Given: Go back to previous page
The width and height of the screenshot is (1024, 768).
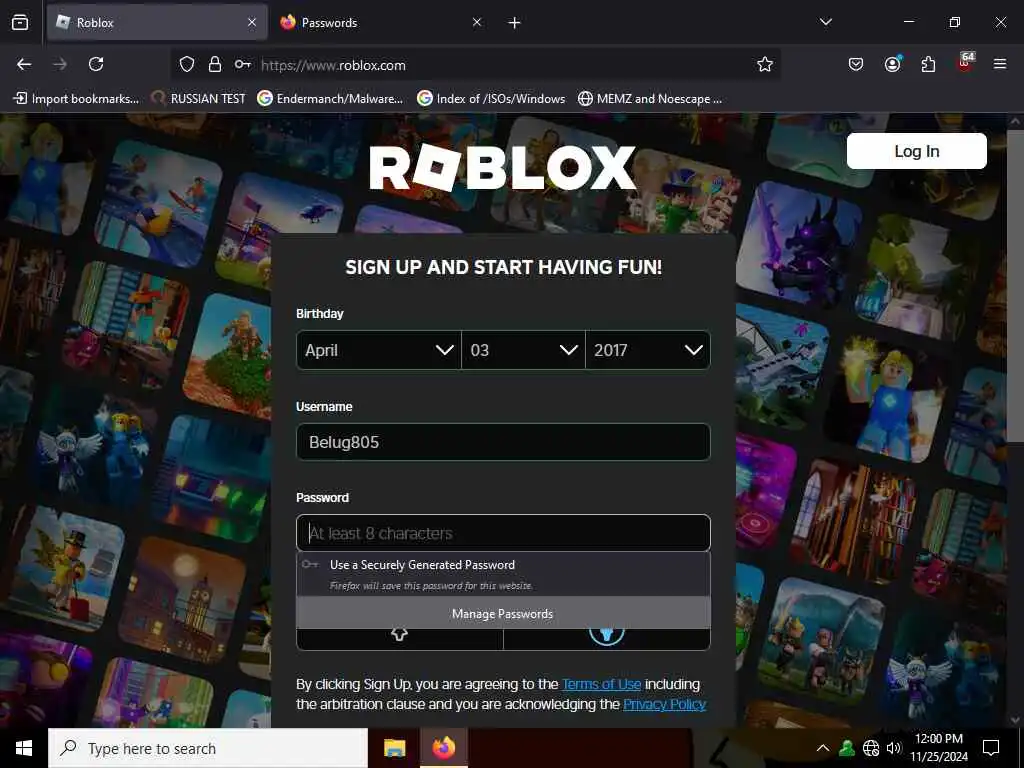Looking at the screenshot, I should click(x=24, y=64).
